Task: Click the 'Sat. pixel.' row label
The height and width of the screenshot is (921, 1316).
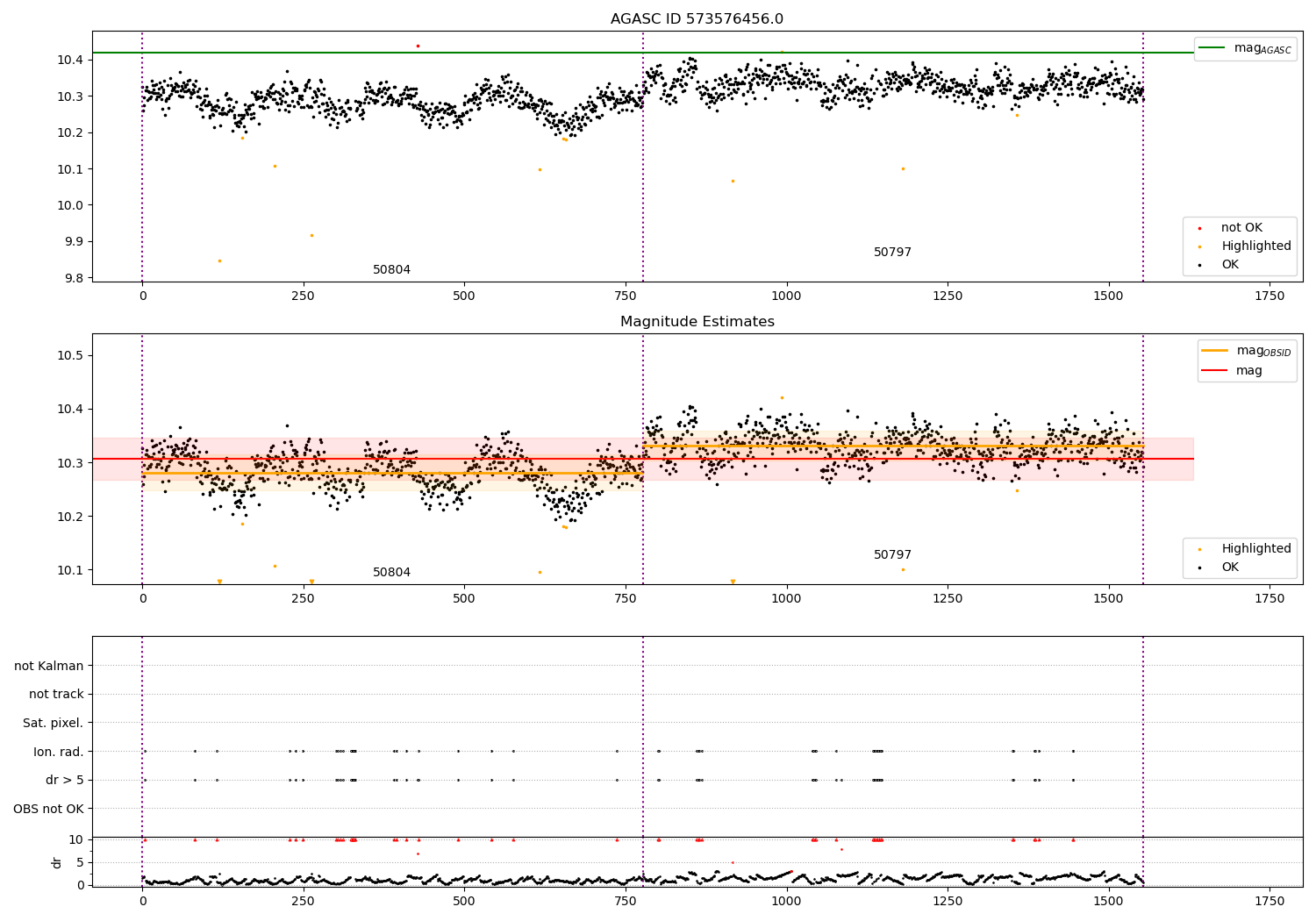Action: tap(54, 724)
